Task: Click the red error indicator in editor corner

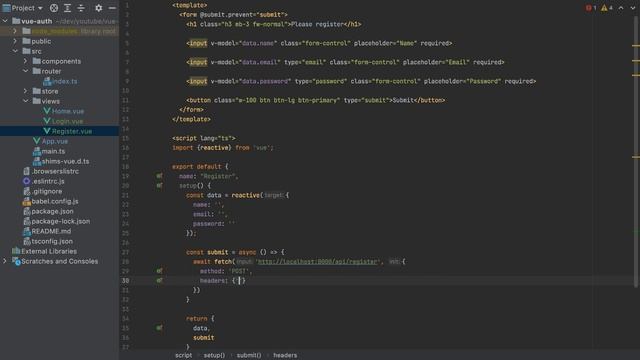Action: point(591,8)
